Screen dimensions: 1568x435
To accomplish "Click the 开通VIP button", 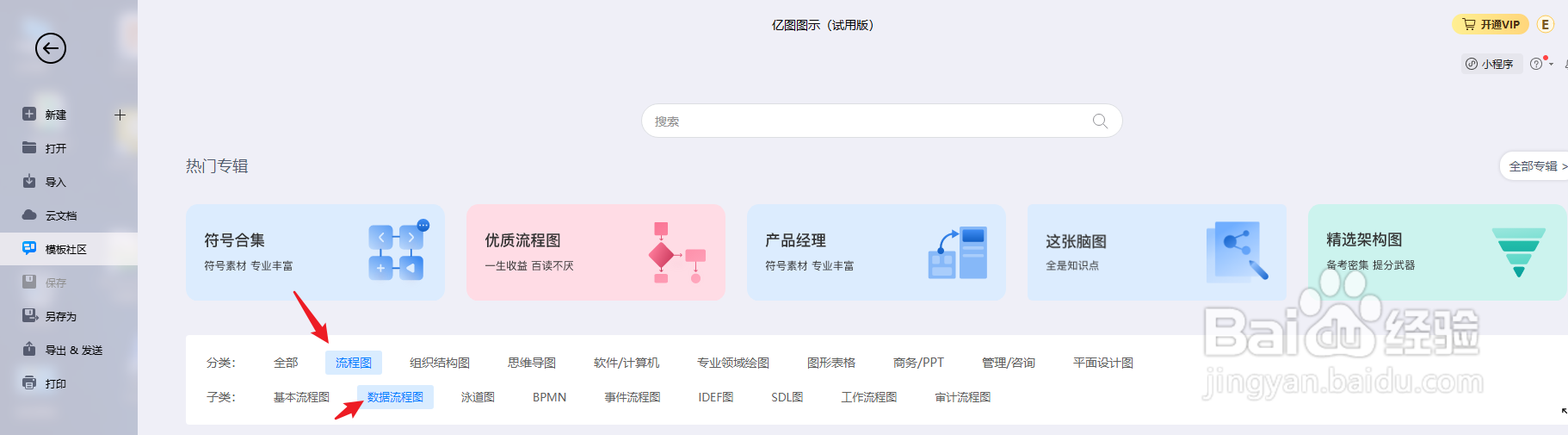I will click(x=1491, y=24).
